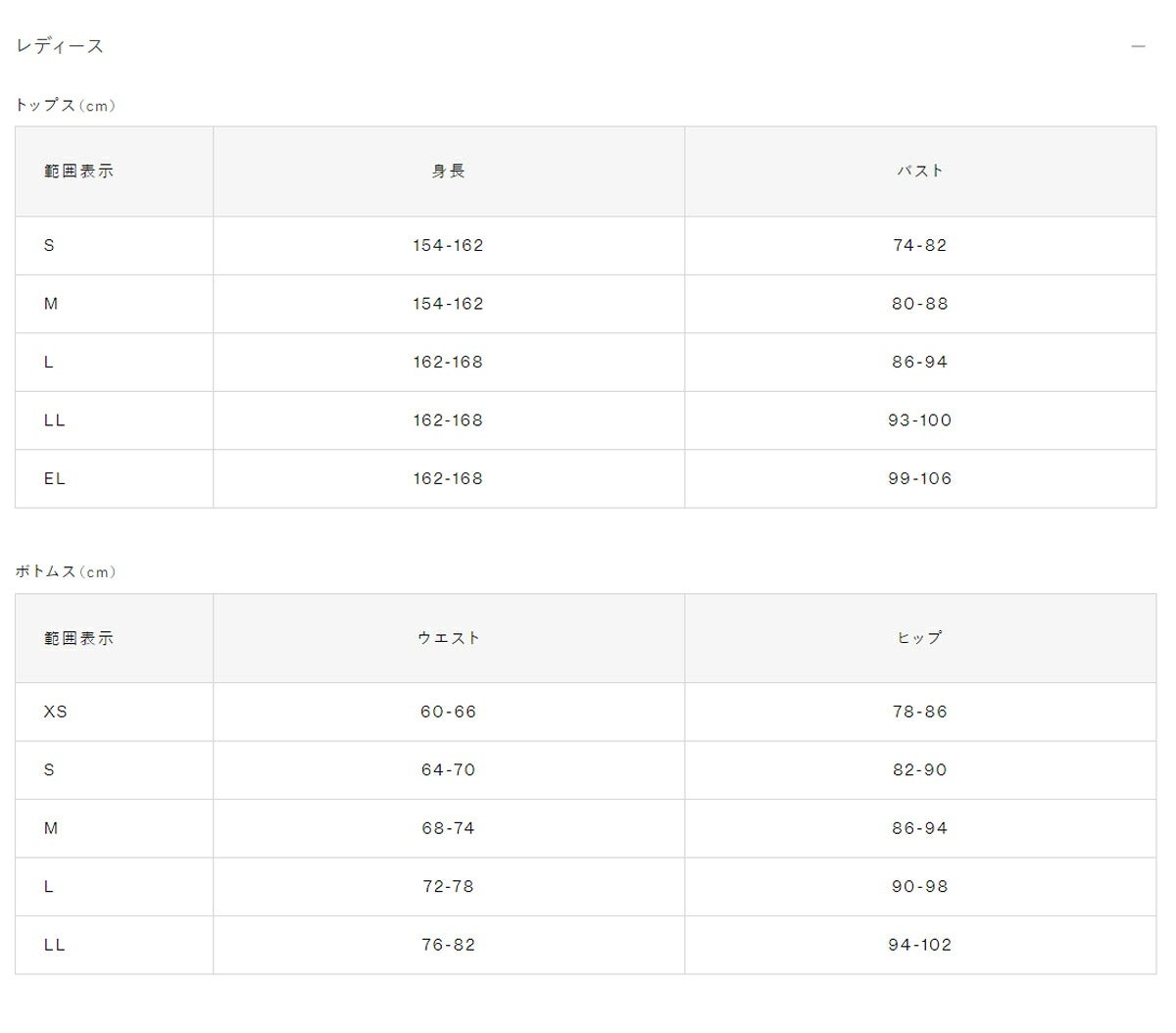Viewport: 1176px width, 1033px height.
Task: Click the 範囲表示 header in bottoms table
Action: [79, 638]
